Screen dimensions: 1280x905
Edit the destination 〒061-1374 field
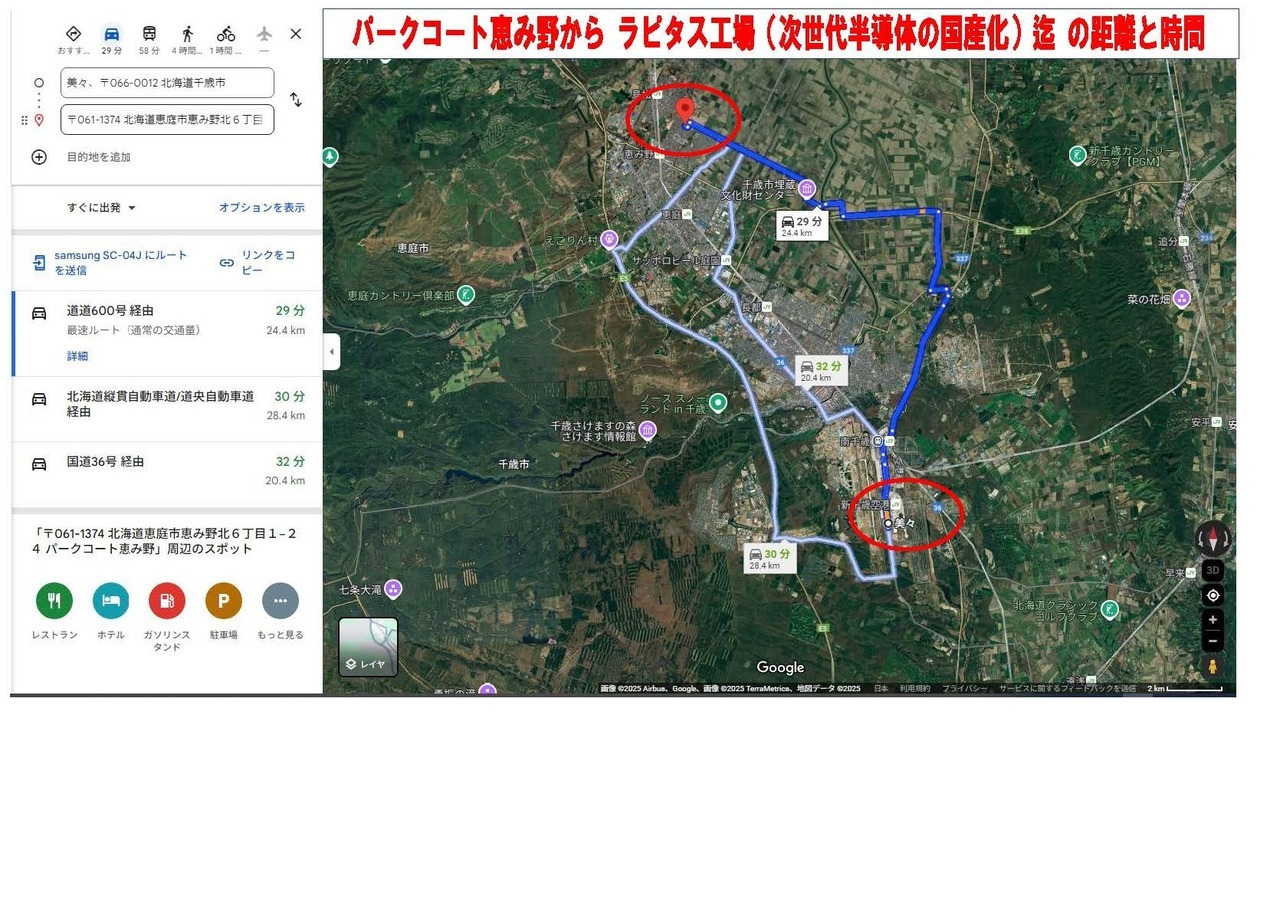coord(167,119)
